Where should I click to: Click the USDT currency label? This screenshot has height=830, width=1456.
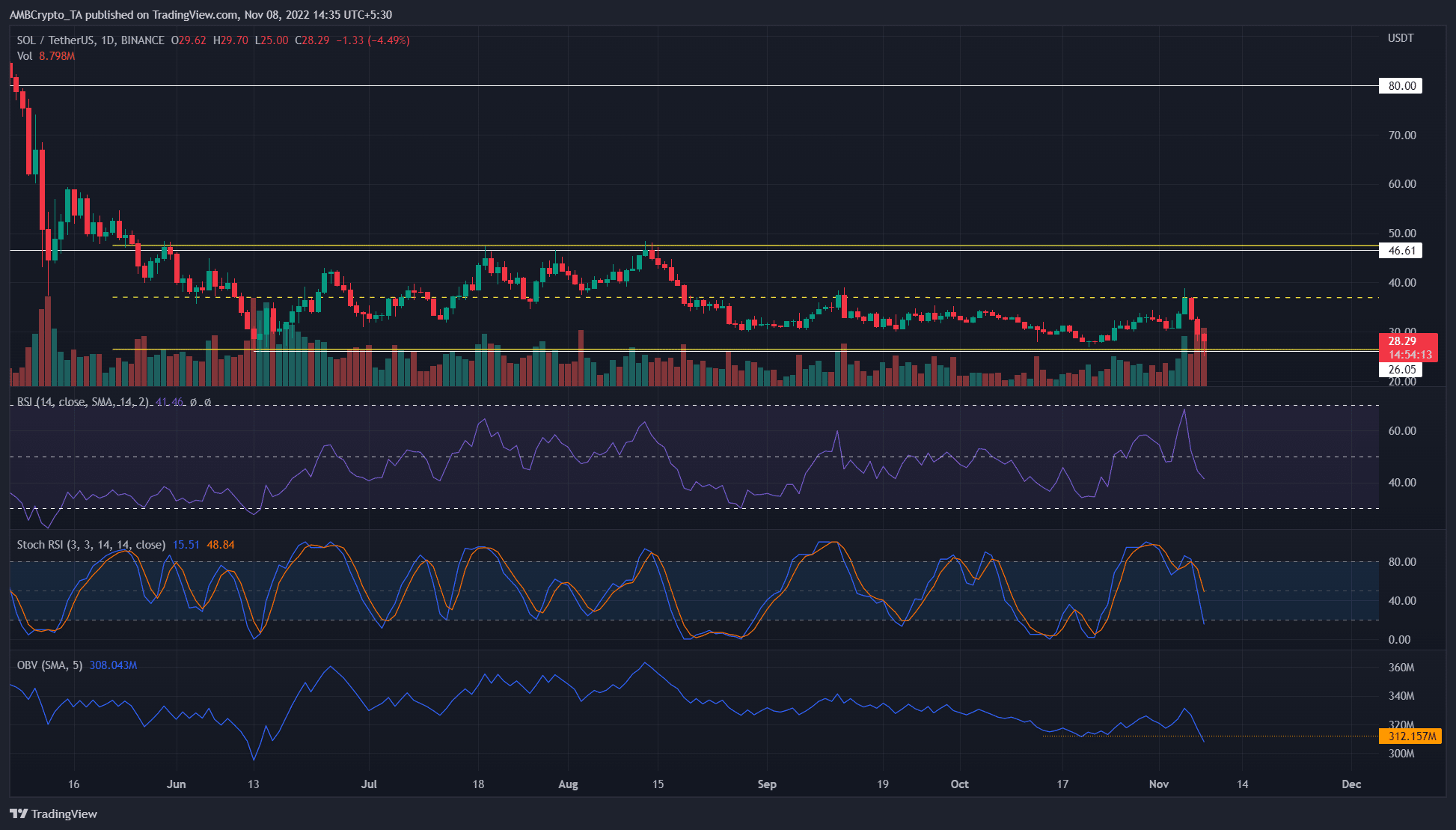point(1401,38)
